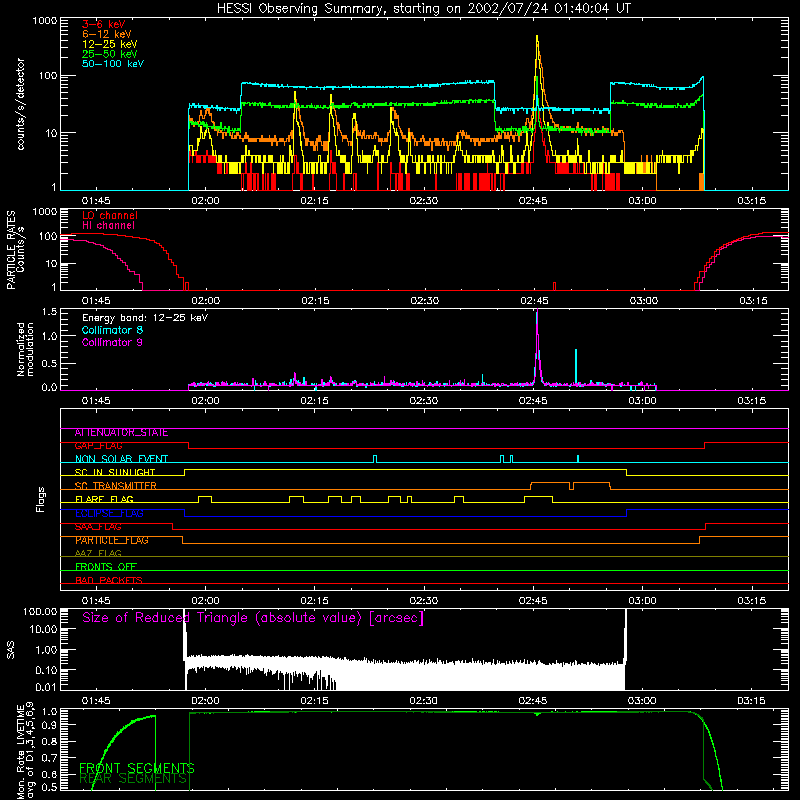This screenshot has height=800, width=800.
Task: Click the FRONT SEGMENTS legend label
Action: pos(137,768)
